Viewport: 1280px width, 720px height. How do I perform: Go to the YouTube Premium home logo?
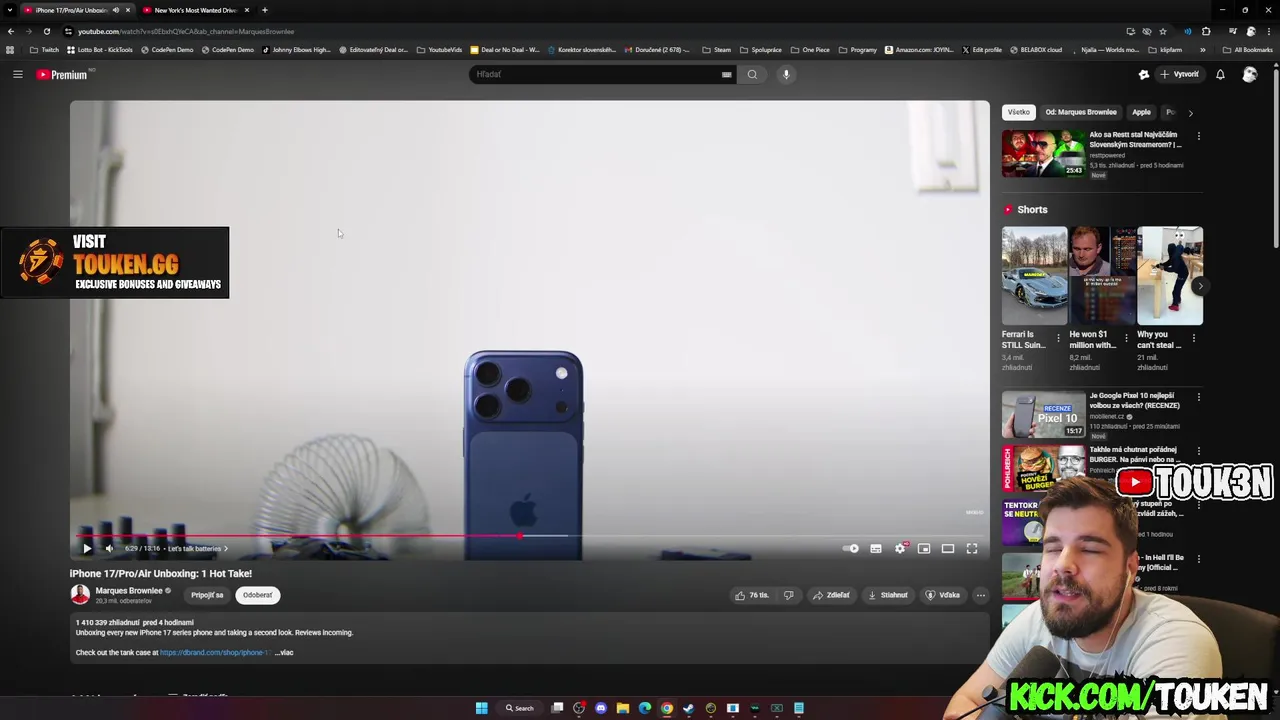(x=62, y=74)
